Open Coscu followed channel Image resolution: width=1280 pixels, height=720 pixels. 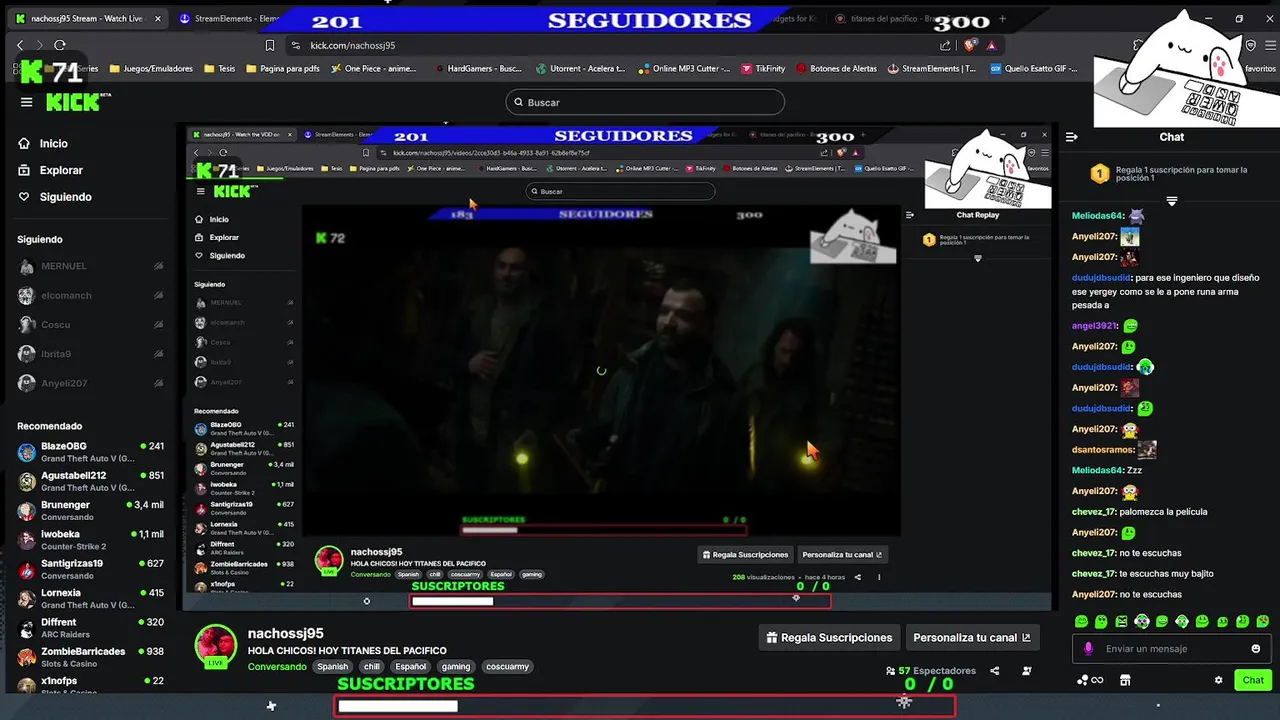point(90,325)
